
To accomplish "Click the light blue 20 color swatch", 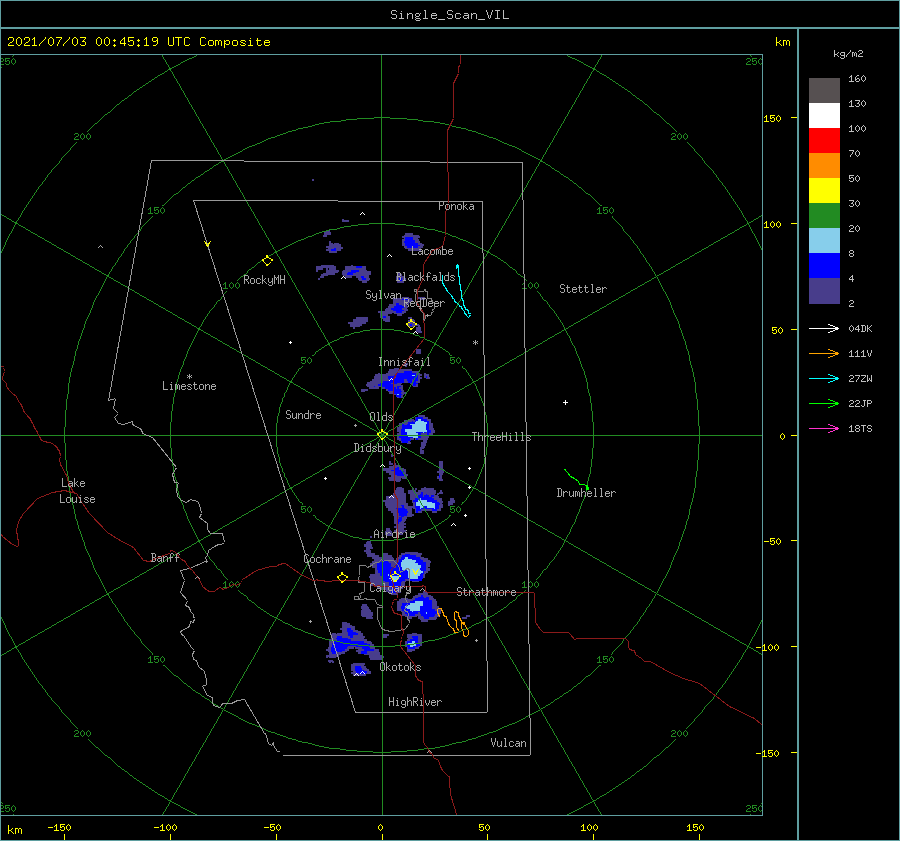I will coord(824,241).
